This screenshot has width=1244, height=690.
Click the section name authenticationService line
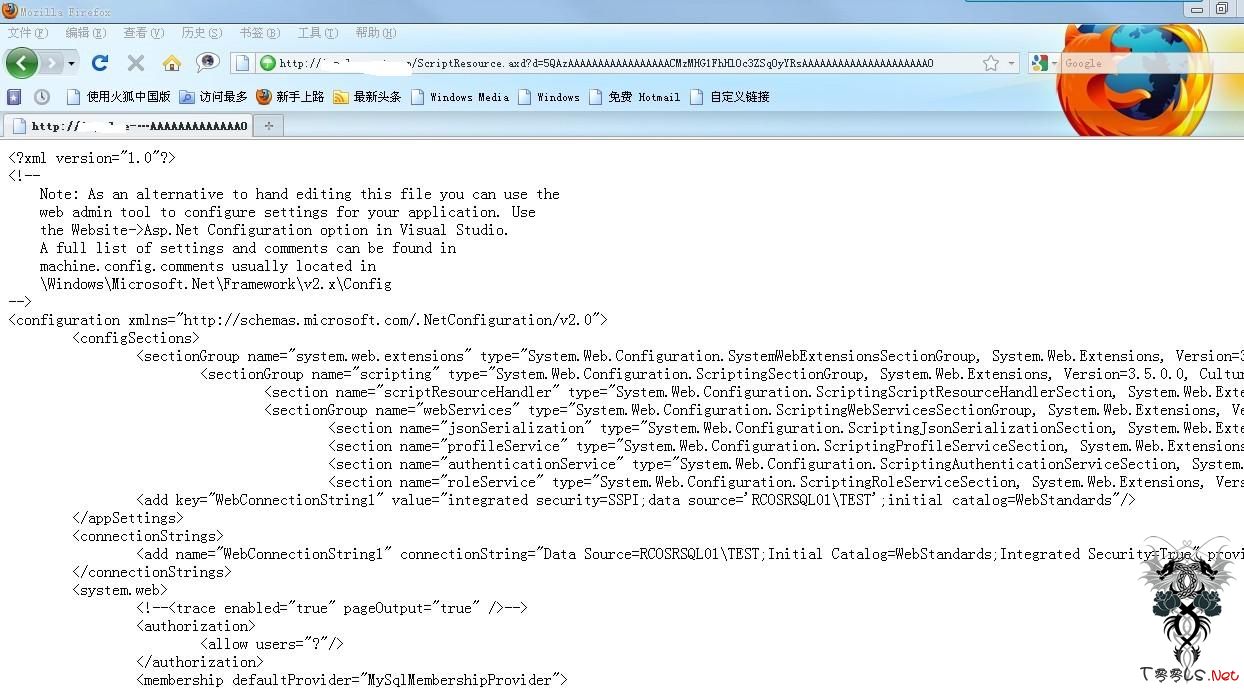[786, 464]
